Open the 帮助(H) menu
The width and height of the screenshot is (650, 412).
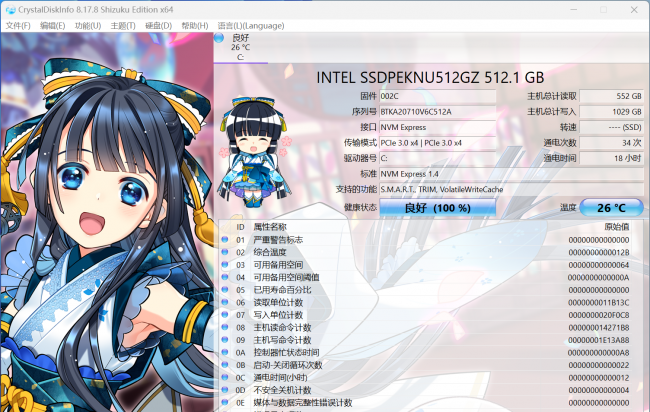(194, 26)
